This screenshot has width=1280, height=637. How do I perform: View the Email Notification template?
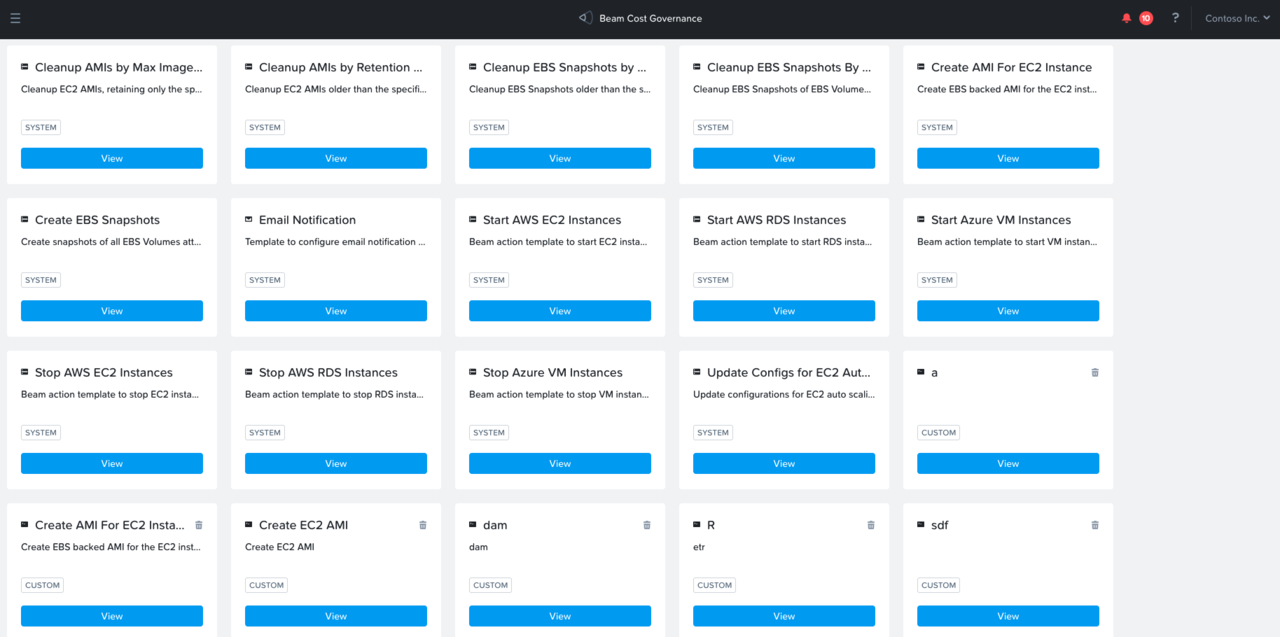[336, 311]
